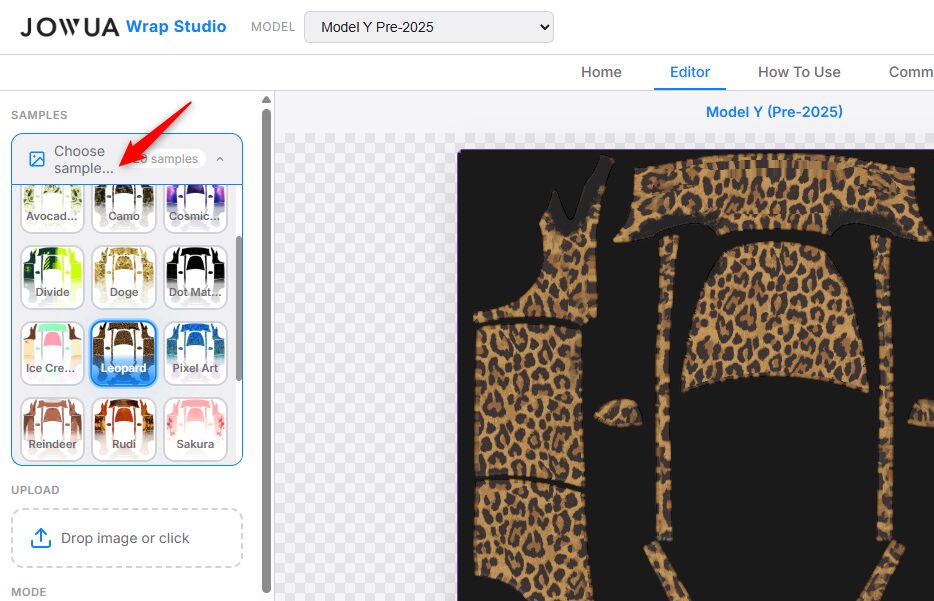
Task: Apply the Doge sample wrap
Action: tap(124, 277)
